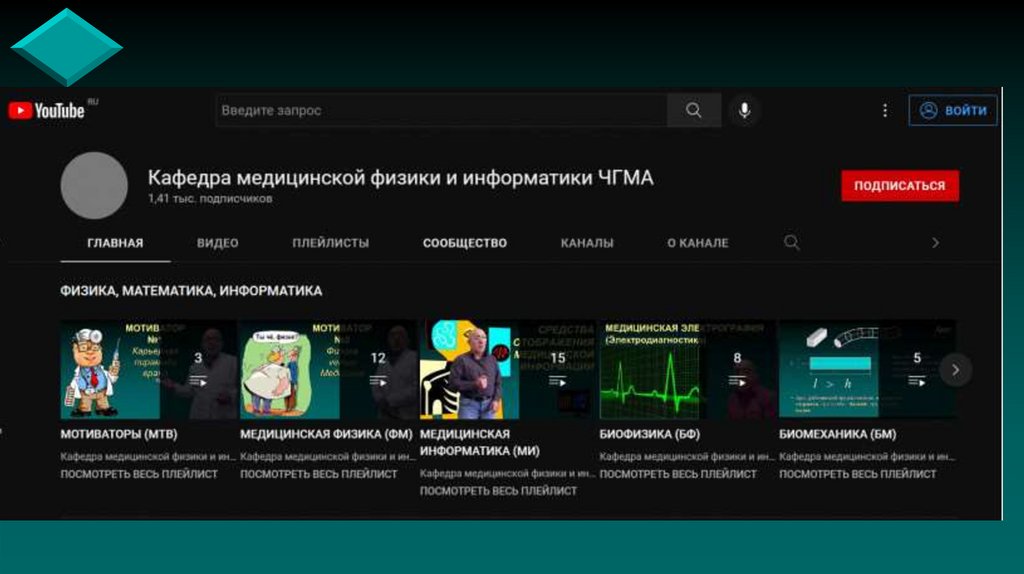Switch to the ВИДЕО tab
This screenshot has height=574, width=1024.
click(x=217, y=243)
